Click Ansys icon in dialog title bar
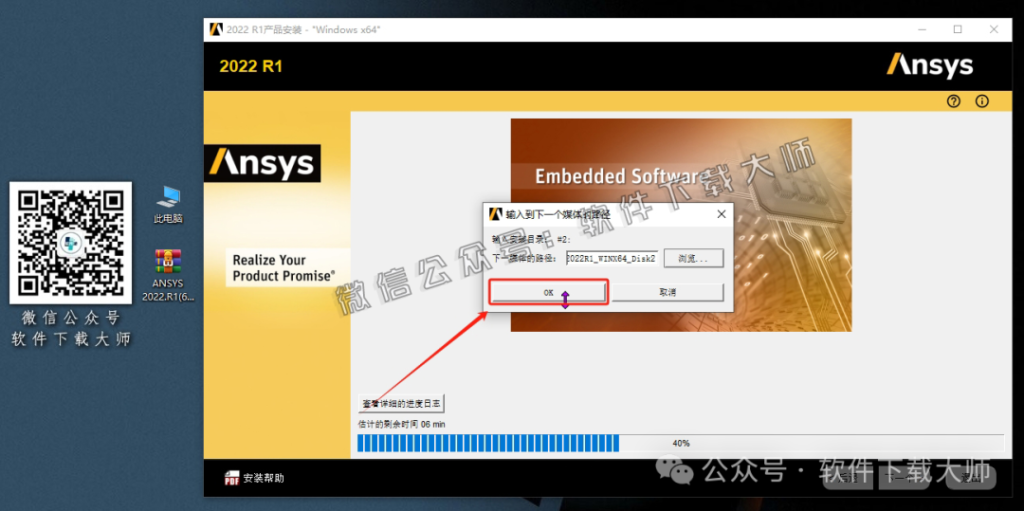 point(495,214)
